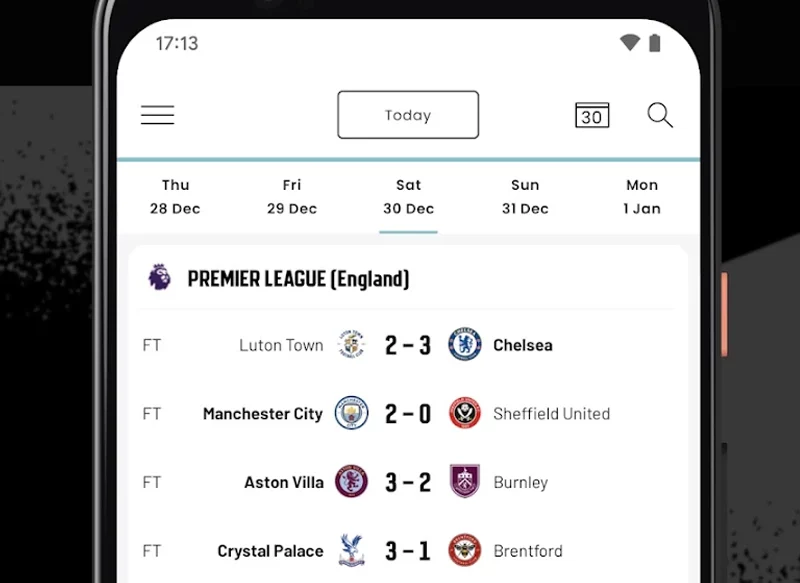Tap the Manchester City crest
The width and height of the screenshot is (800, 583).
(x=351, y=413)
